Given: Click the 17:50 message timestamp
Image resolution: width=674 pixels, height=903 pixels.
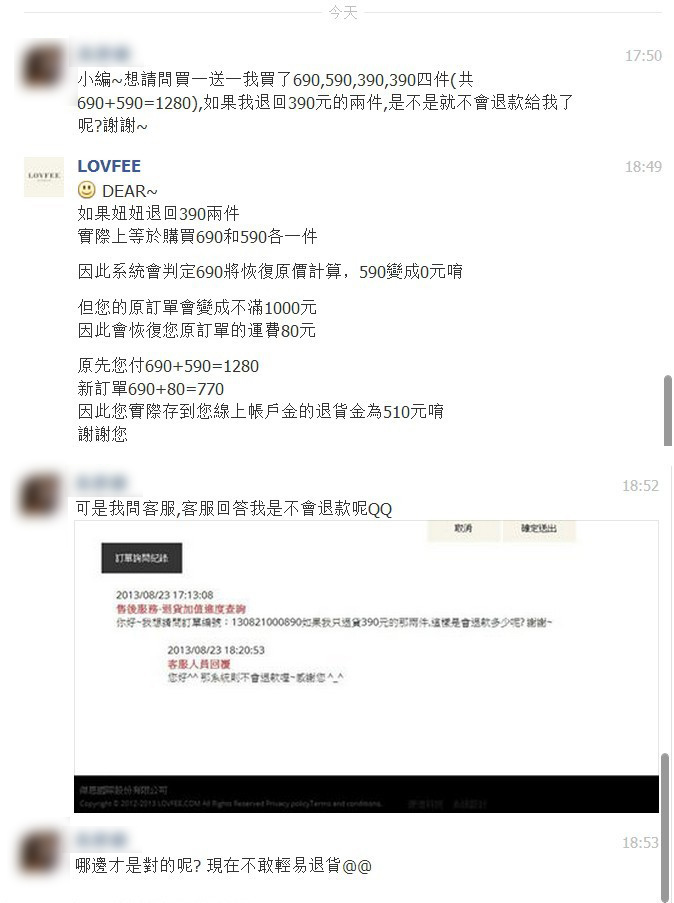Looking at the screenshot, I should tap(643, 56).
